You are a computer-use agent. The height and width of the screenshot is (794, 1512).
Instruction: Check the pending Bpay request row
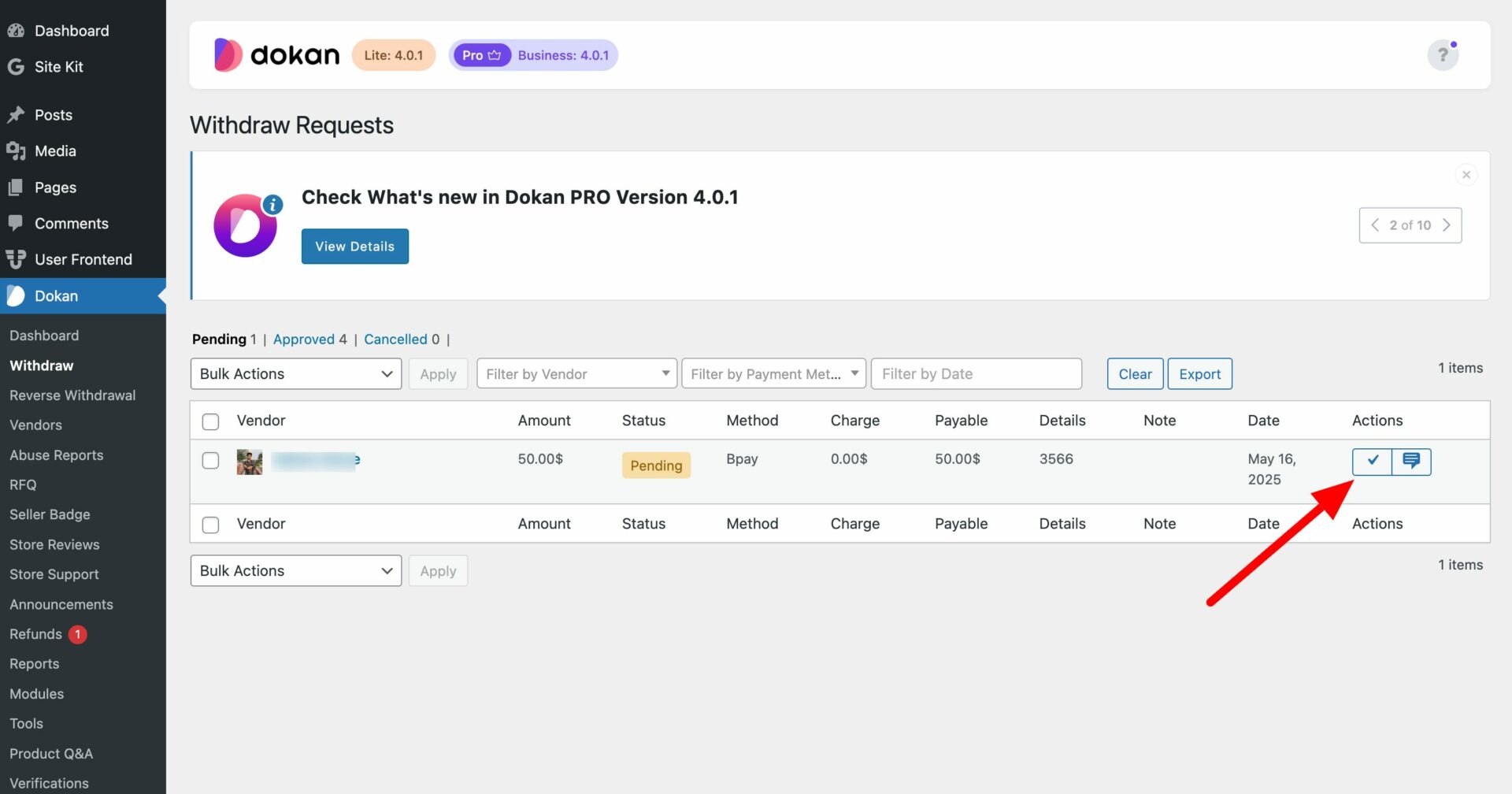click(210, 460)
